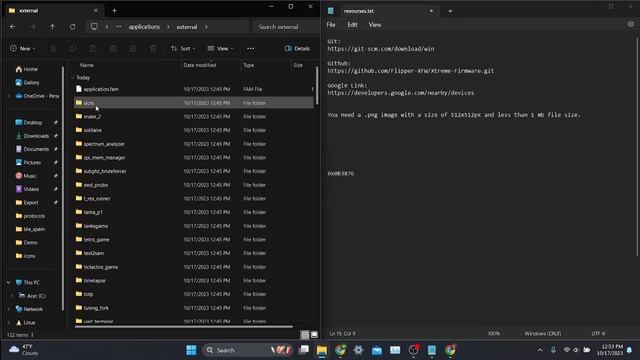640x360 pixels.
Task: Open Notepad settings gear
Action: (631, 24)
